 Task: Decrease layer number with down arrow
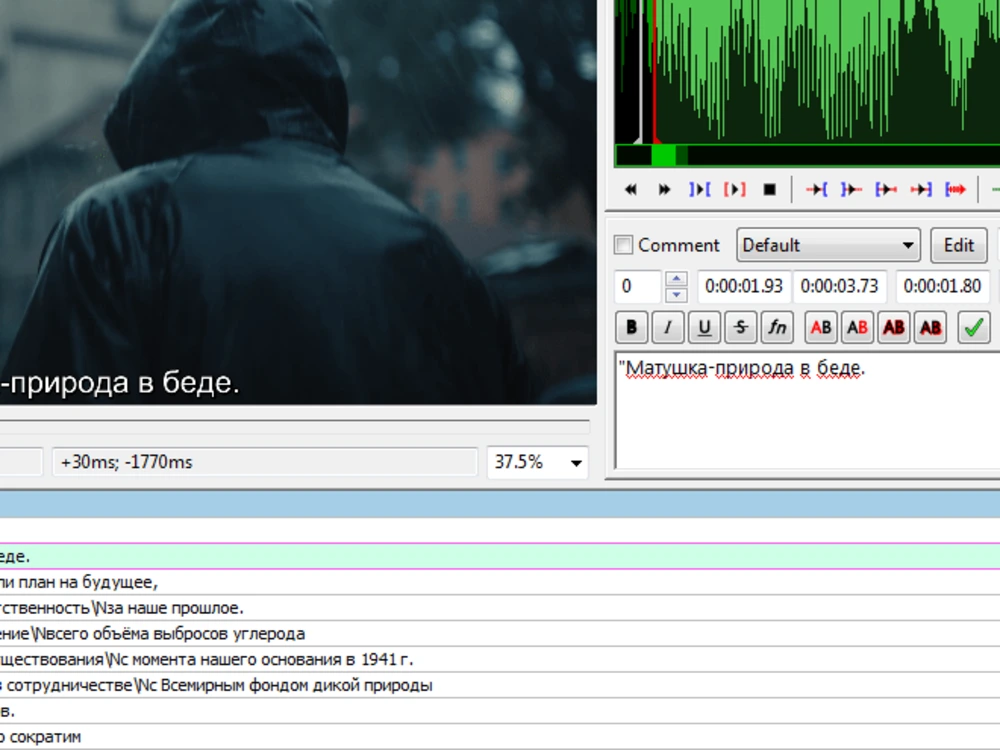676,295
